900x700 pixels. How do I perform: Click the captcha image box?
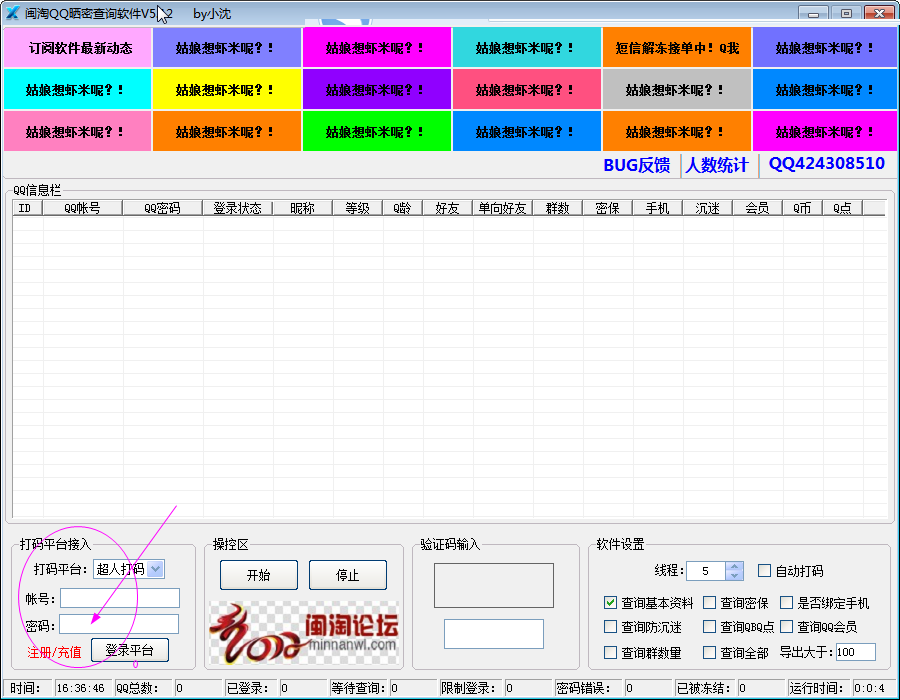tap(494, 585)
